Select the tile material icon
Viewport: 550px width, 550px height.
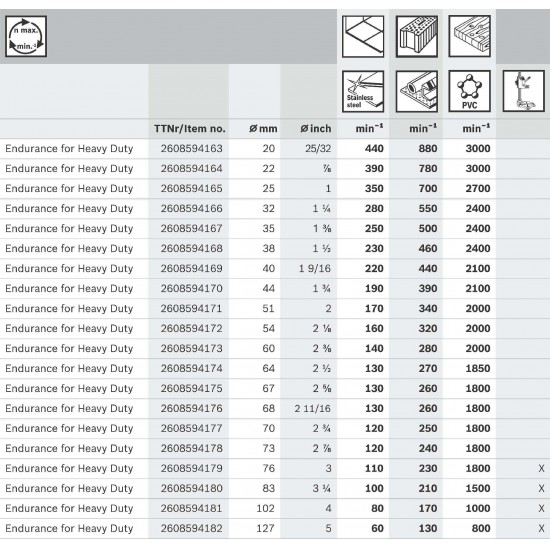(x=363, y=36)
